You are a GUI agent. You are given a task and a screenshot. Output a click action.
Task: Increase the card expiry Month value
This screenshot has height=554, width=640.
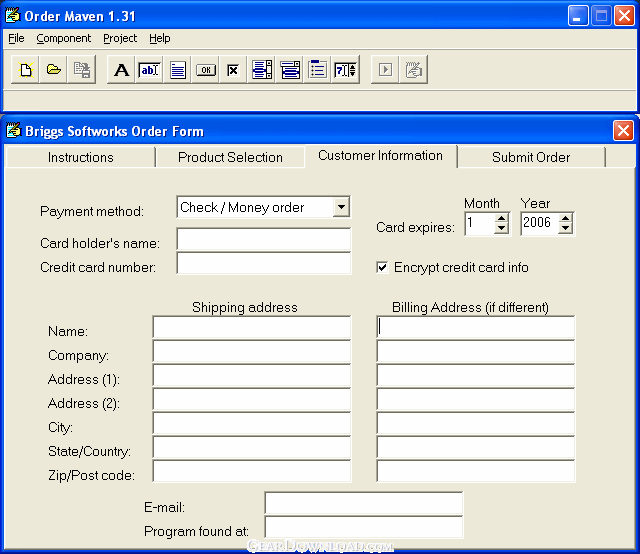point(501,218)
